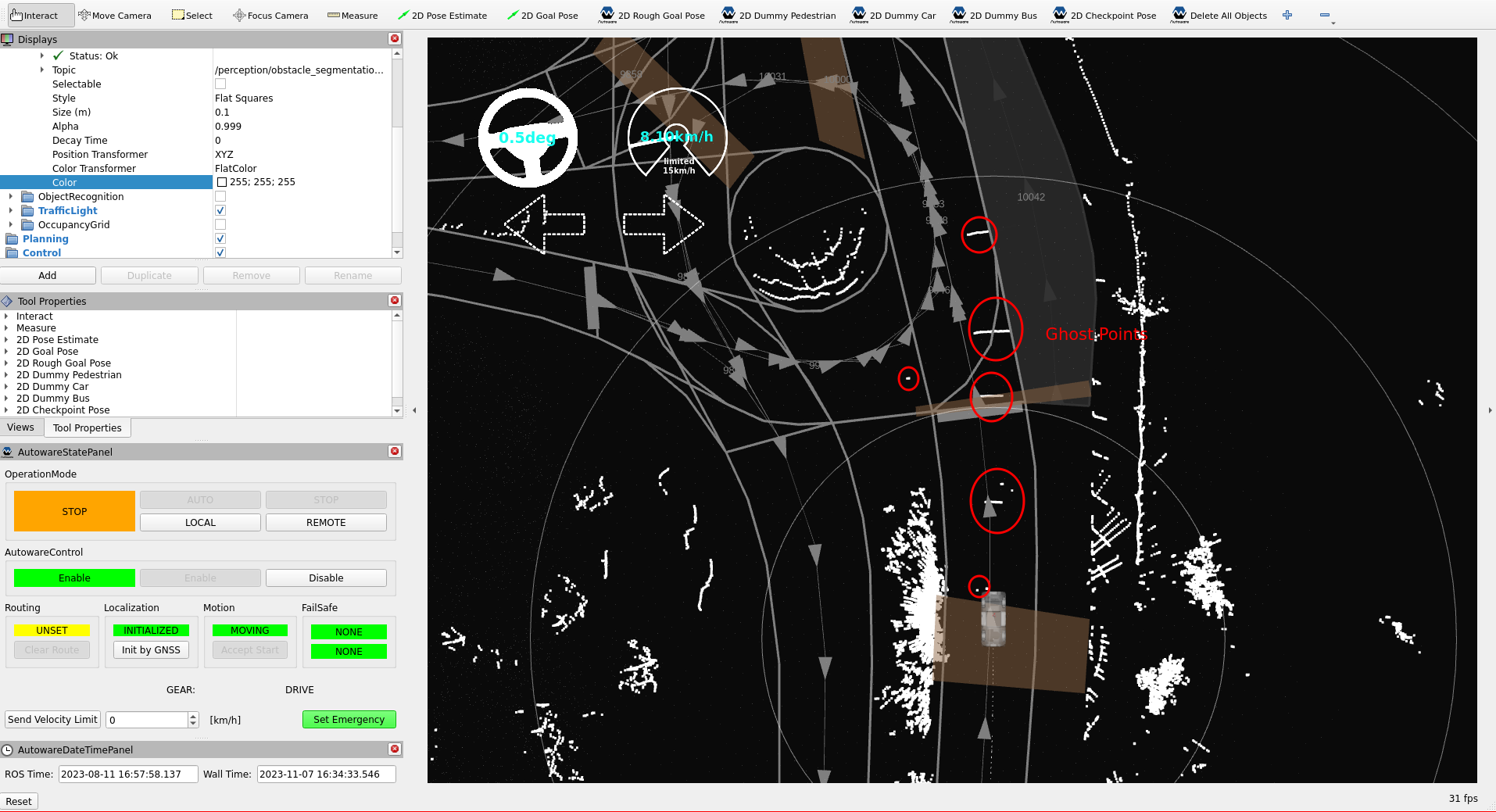Choose the 2D Pose Estimate tool
This screenshot has height=812, width=1496.
[x=442, y=16]
